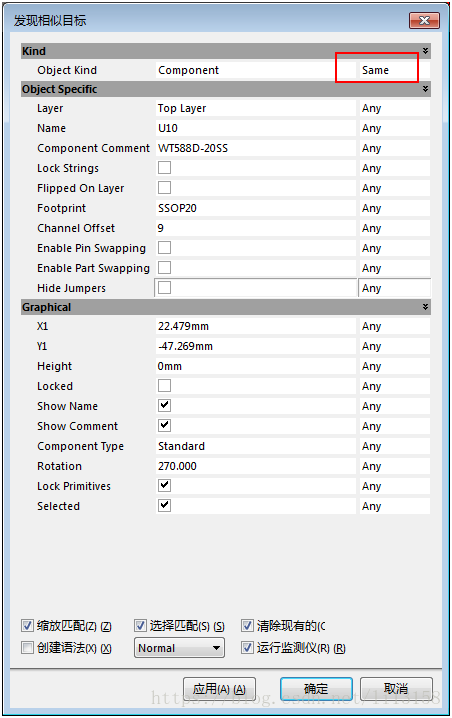Image resolution: width=452 pixels, height=718 pixels.
Task: Change Component Type match option from Any
Action: 394,446
